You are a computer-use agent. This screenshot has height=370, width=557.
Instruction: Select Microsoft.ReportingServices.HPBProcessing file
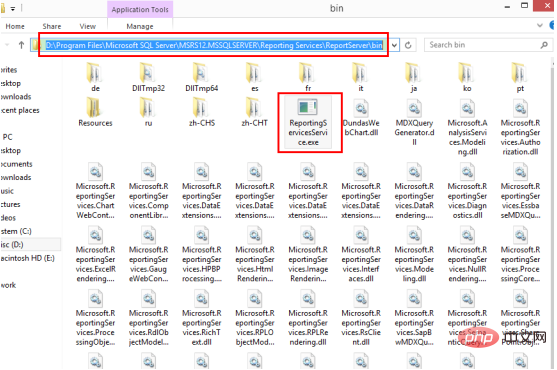click(x=201, y=255)
